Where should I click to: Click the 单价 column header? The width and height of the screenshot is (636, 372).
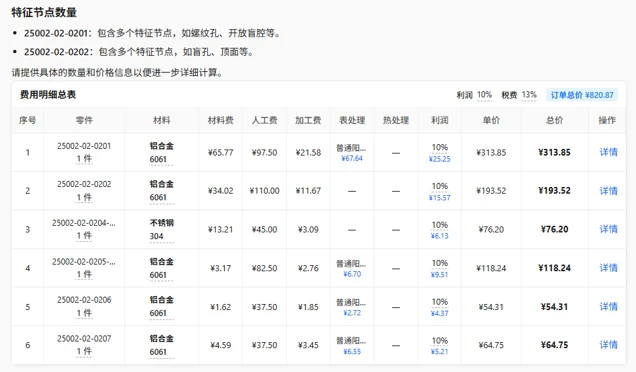click(x=491, y=120)
